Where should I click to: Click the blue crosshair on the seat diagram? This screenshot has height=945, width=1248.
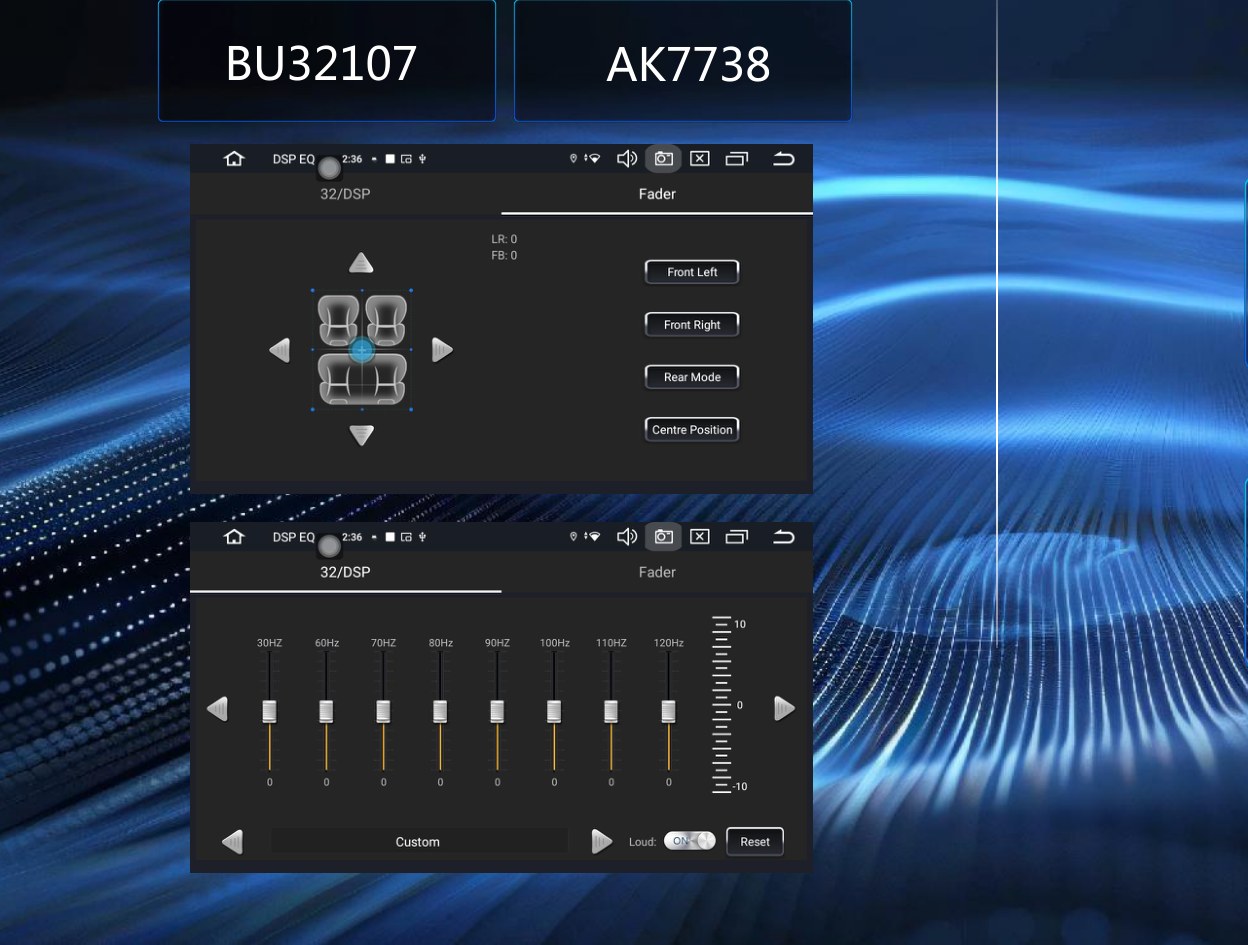pyautogui.click(x=362, y=350)
